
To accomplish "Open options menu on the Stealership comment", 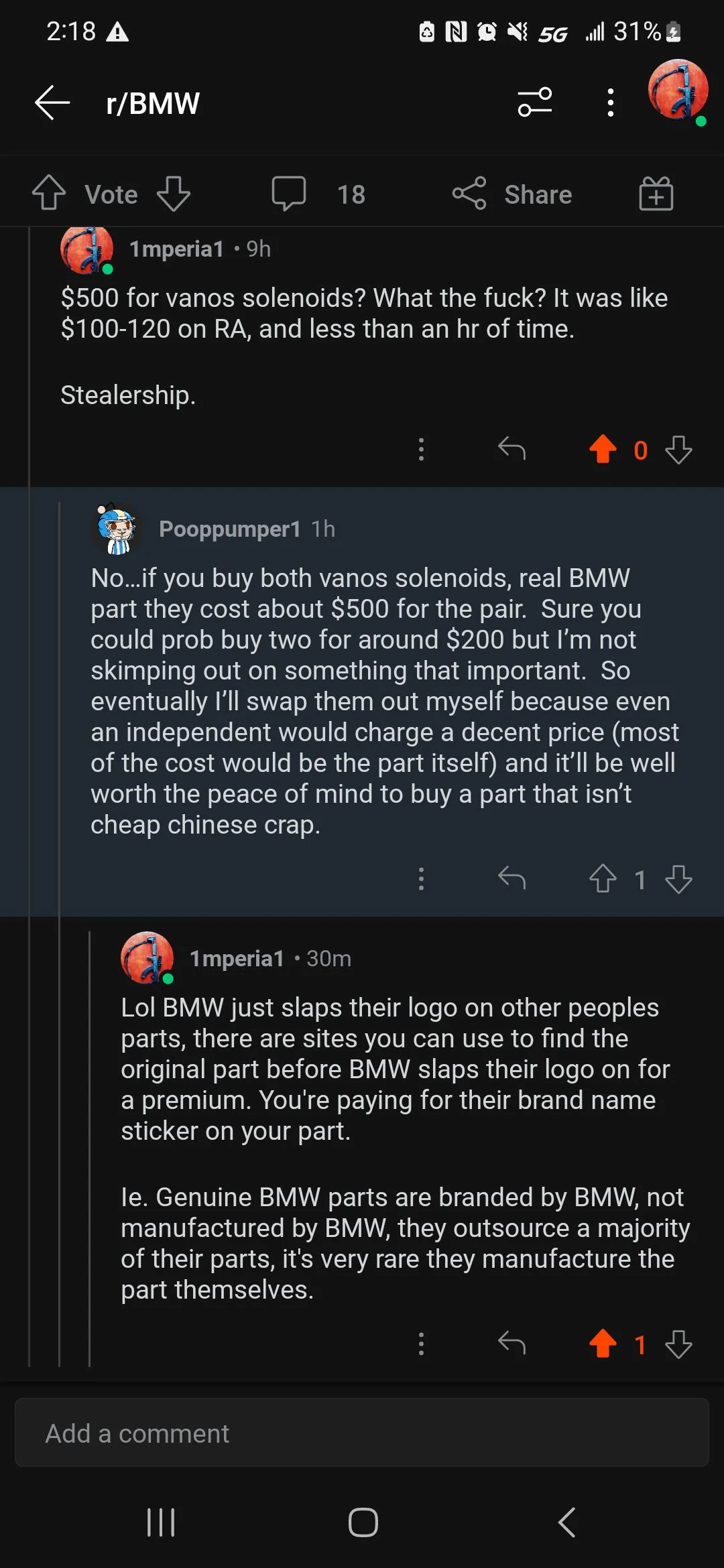I will point(421,450).
